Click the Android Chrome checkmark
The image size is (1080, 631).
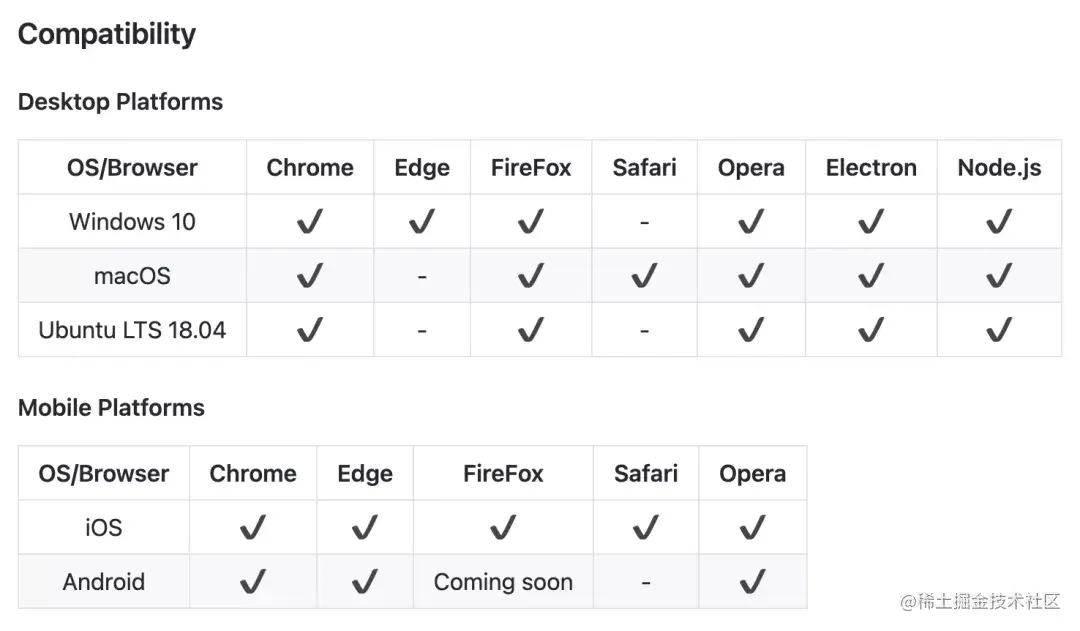pos(253,582)
